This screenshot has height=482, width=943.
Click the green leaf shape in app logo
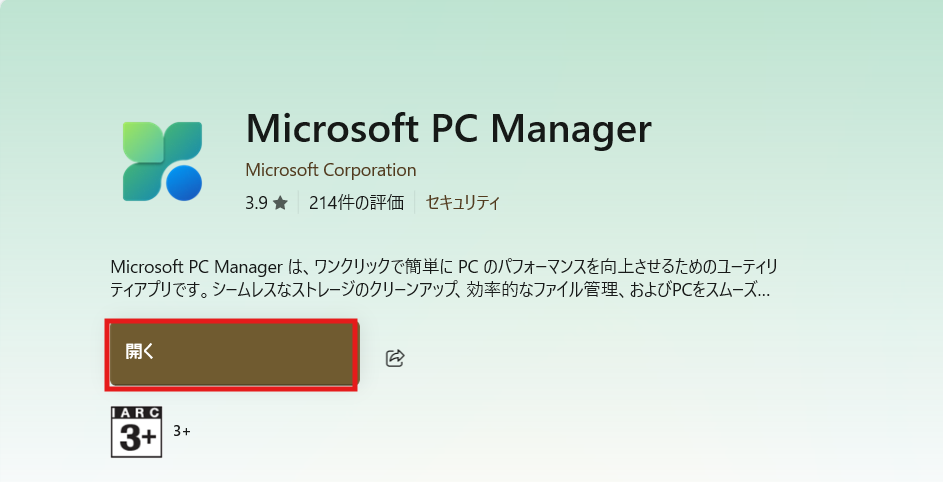(x=143, y=142)
